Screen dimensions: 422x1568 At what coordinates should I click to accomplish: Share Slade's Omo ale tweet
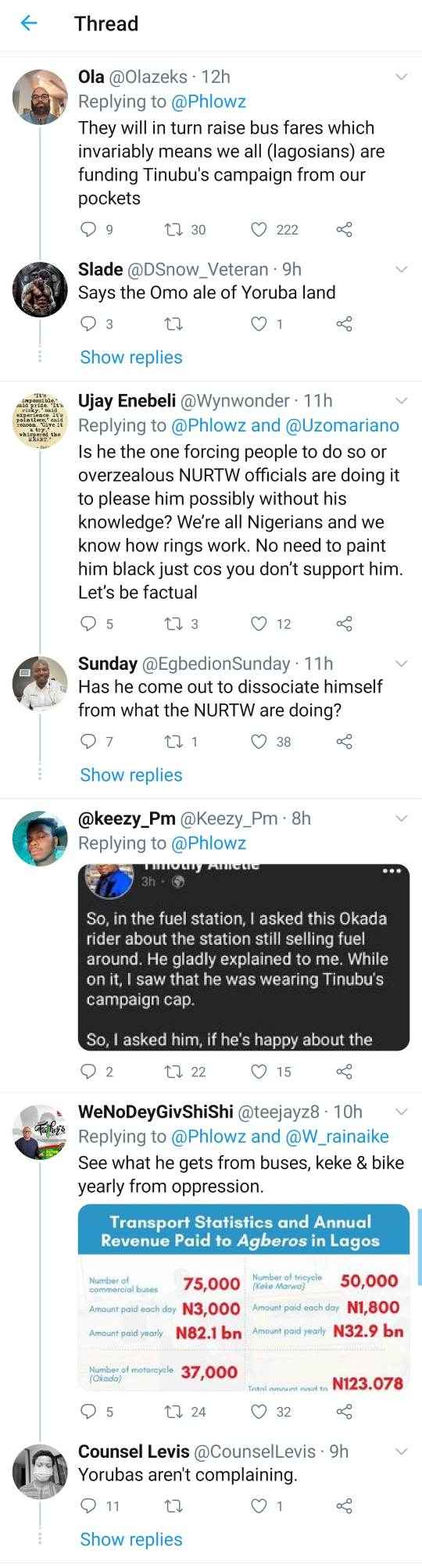point(344,324)
